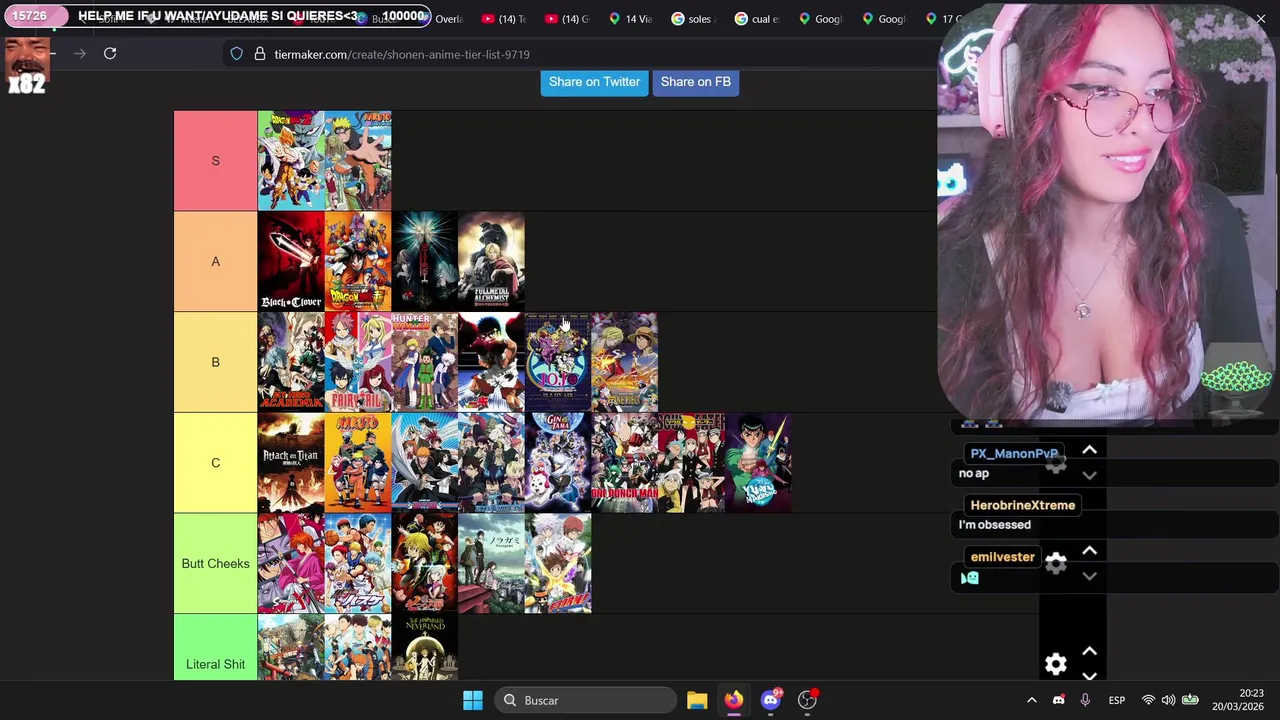Select the Fairy Tail poster
The width and height of the screenshot is (1280, 720).
click(x=358, y=362)
